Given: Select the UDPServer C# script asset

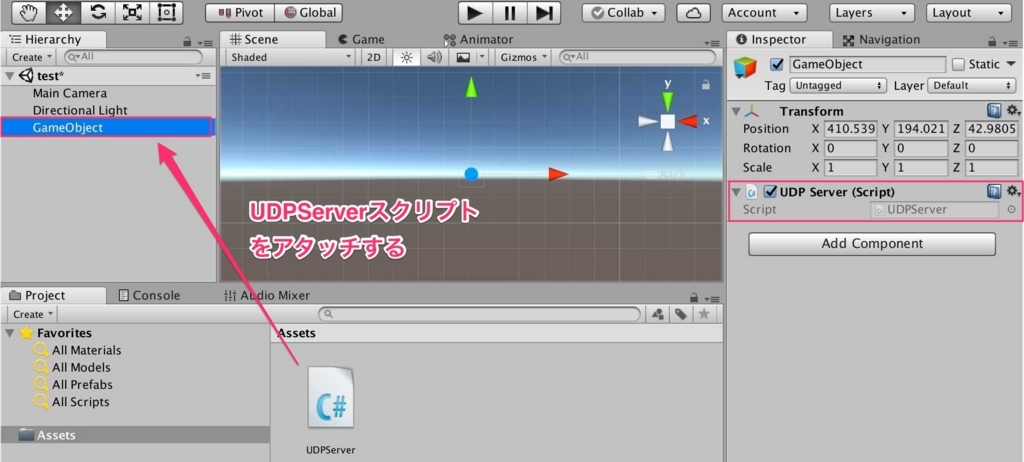Looking at the screenshot, I should 331,410.
